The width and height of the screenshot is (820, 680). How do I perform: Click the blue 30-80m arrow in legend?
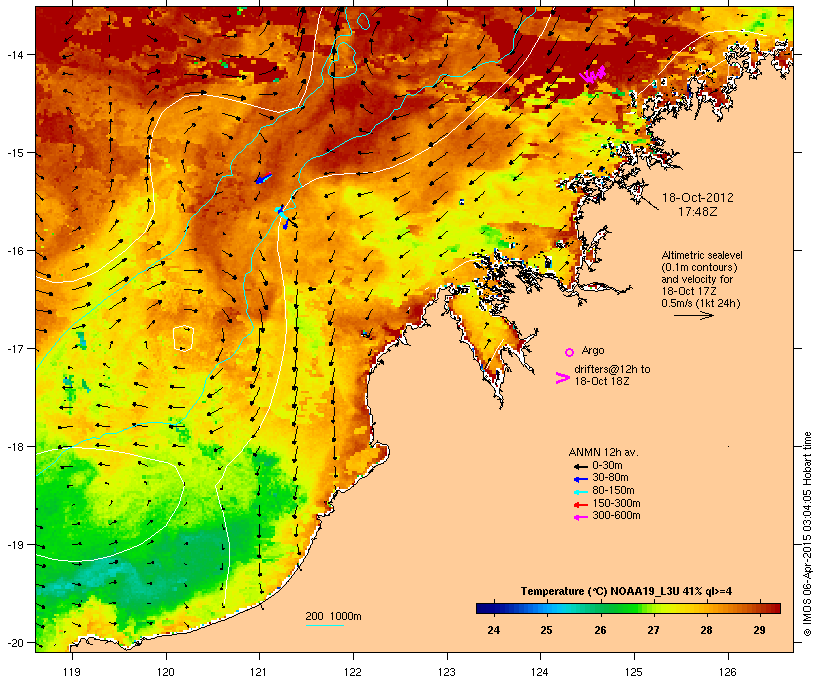580,479
